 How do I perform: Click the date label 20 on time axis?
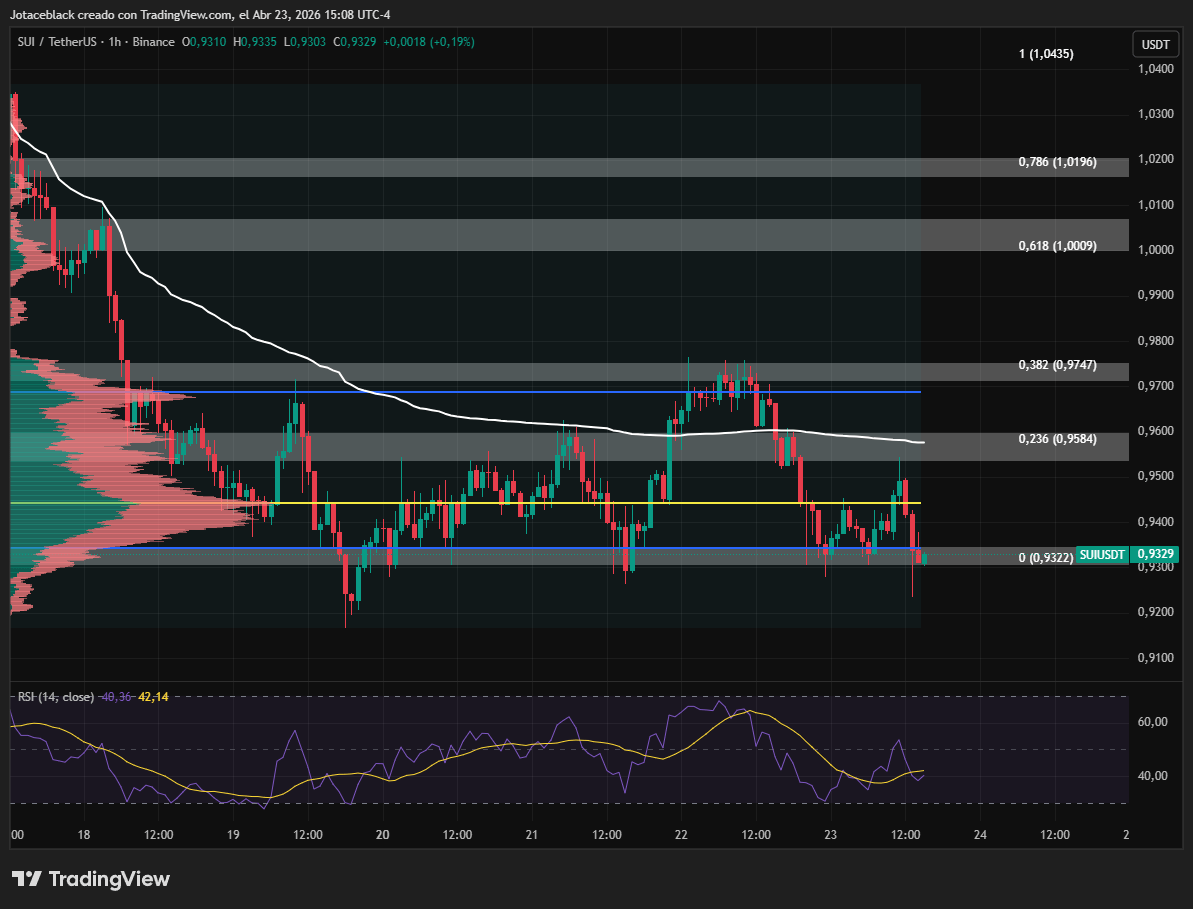tap(382, 835)
